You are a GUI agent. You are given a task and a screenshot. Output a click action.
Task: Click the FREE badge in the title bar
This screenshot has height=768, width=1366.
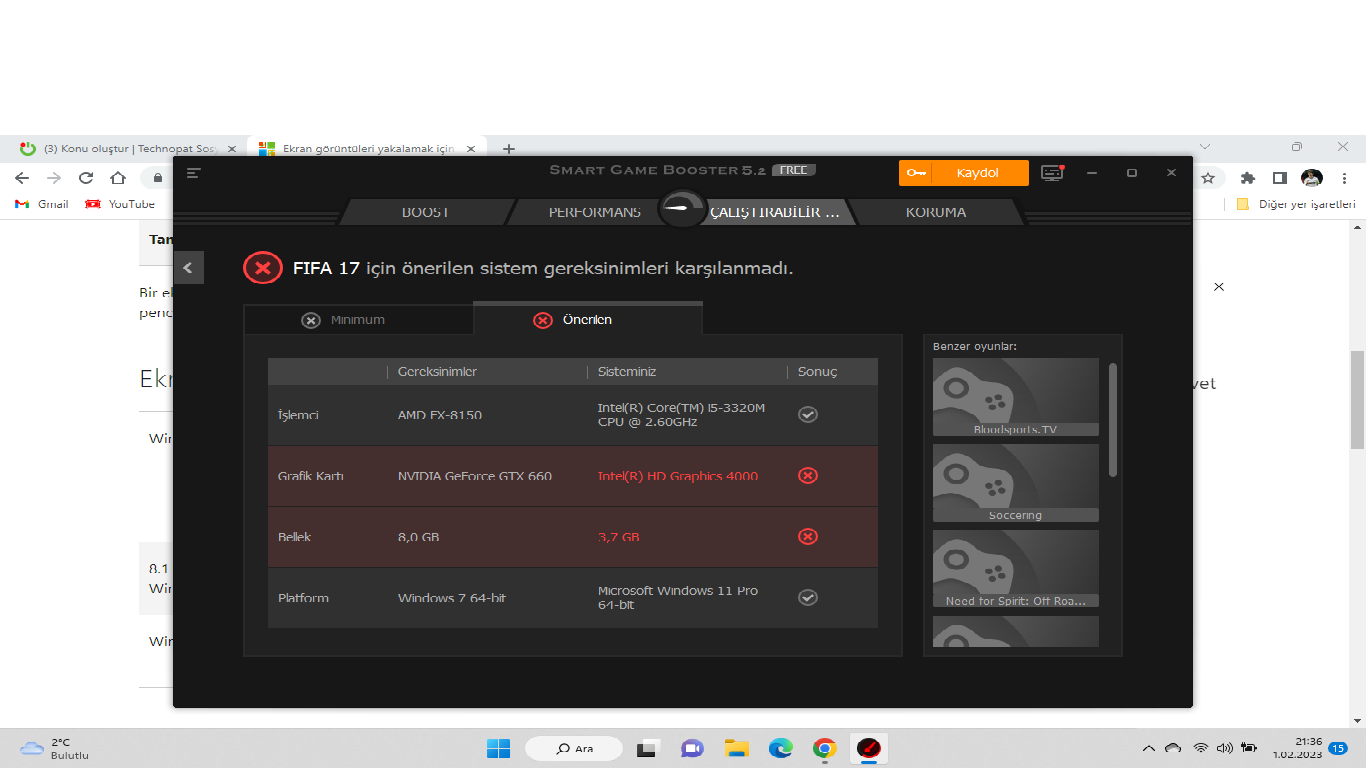(x=794, y=170)
